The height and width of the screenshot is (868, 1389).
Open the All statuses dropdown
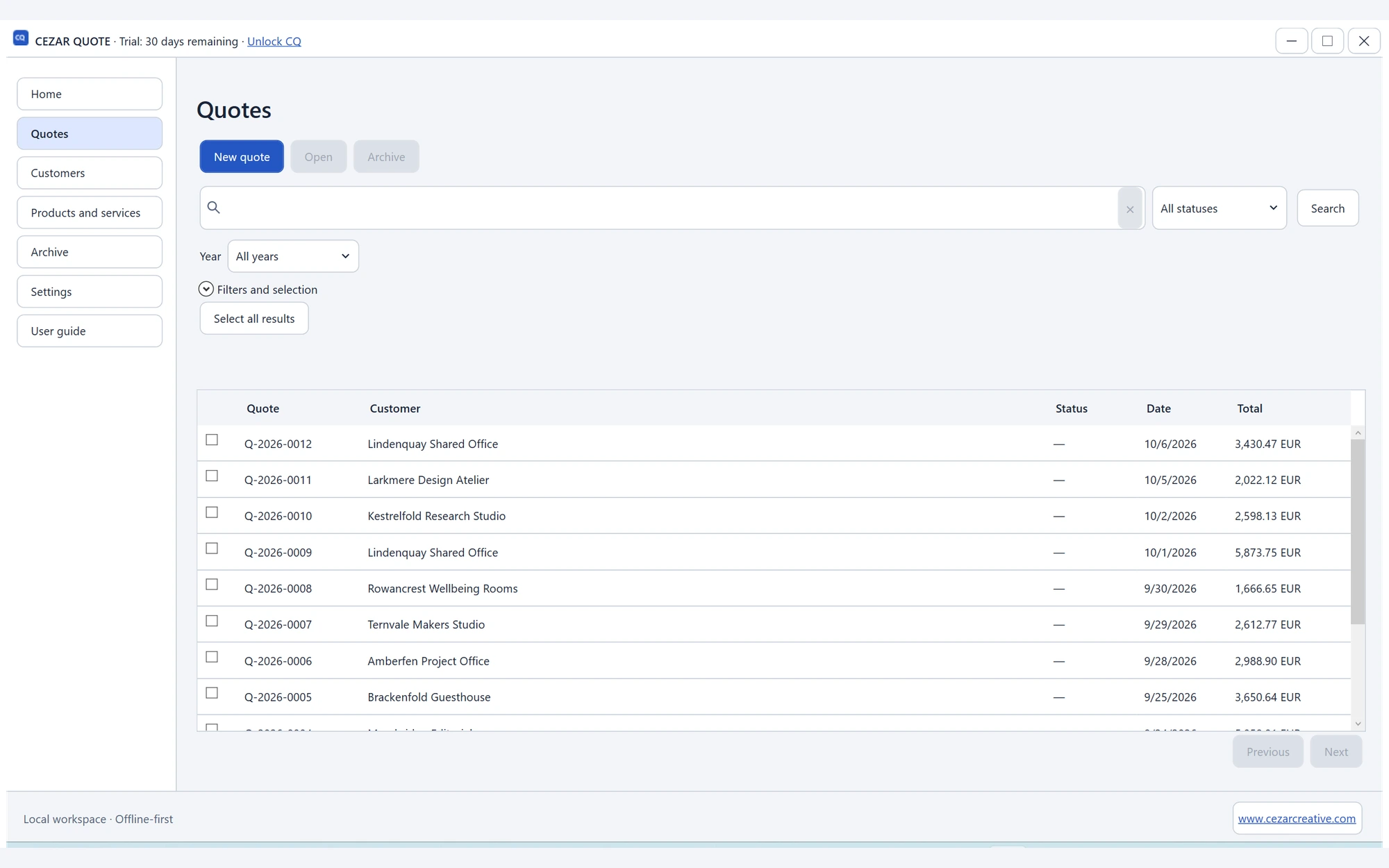1219,208
